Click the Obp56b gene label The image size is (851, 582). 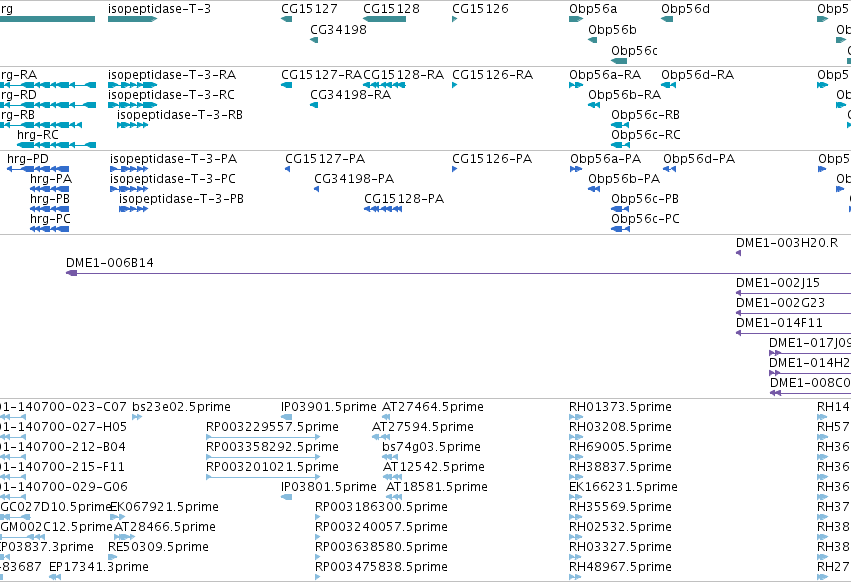point(612,29)
